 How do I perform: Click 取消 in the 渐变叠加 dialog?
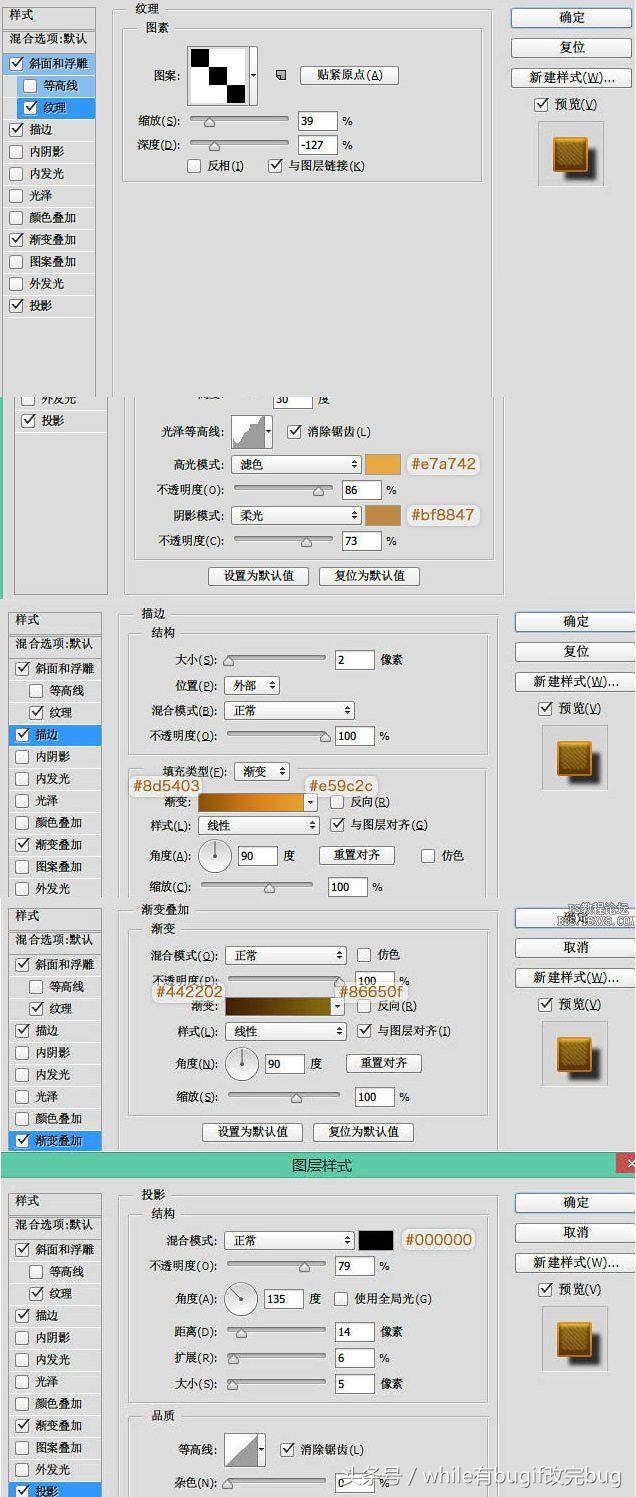(x=575, y=947)
